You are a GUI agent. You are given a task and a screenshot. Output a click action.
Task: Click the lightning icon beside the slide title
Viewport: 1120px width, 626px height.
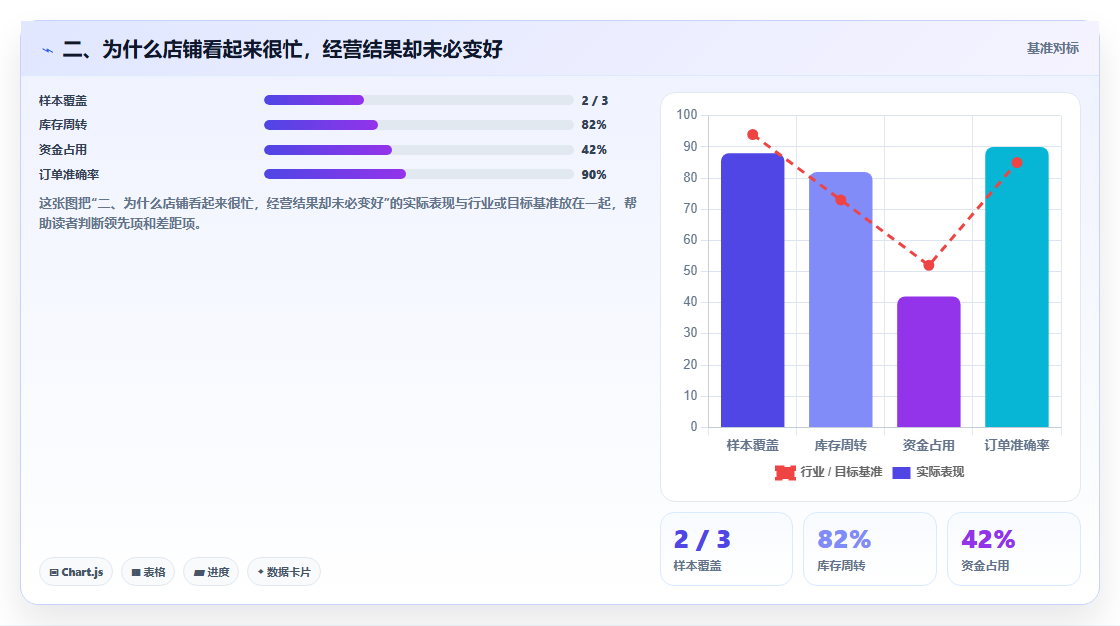(47, 50)
